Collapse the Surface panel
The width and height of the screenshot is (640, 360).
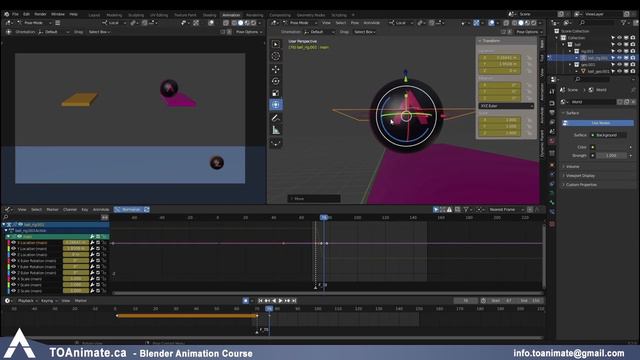point(571,113)
